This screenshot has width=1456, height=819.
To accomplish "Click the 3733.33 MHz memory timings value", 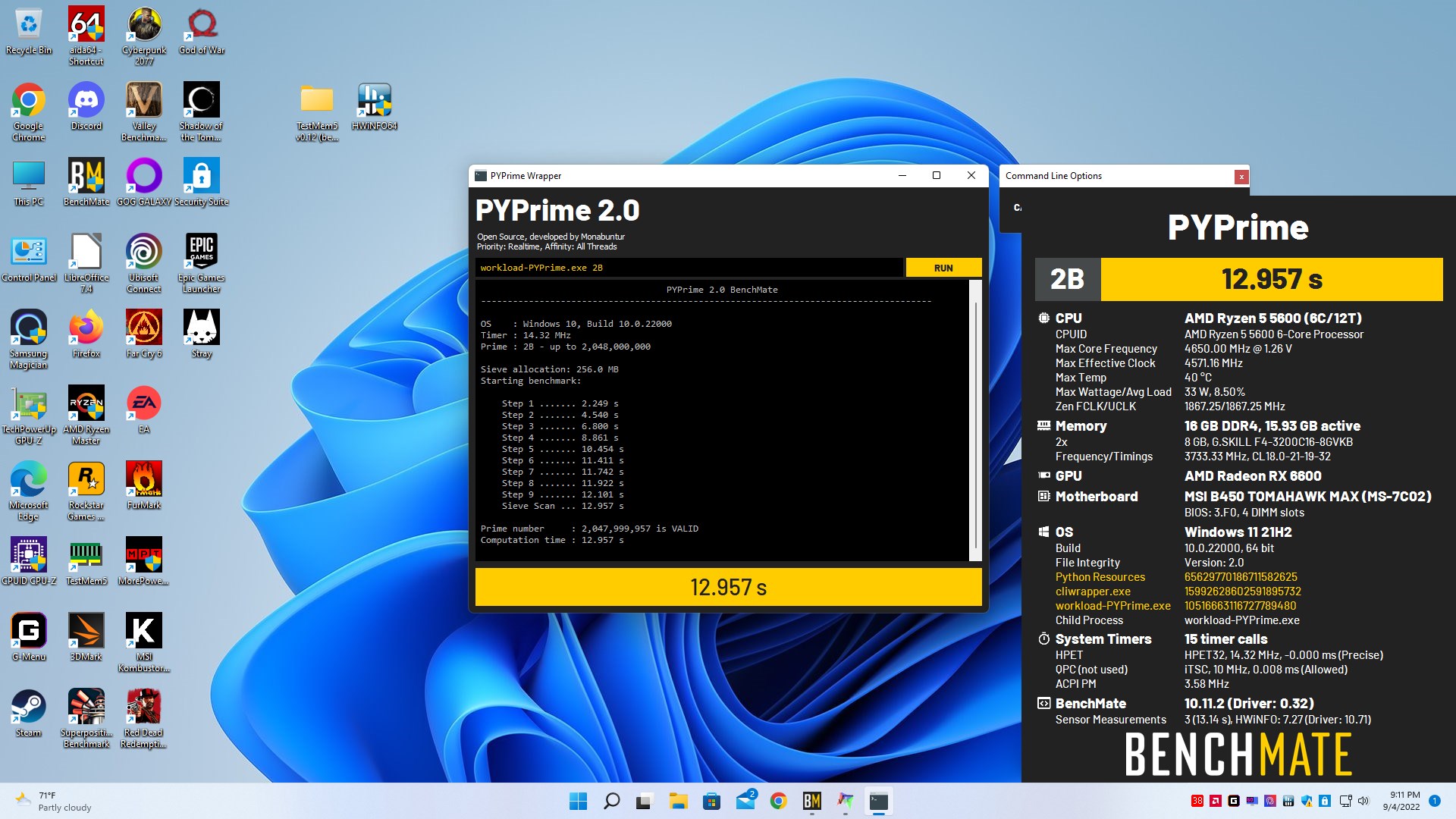I will [x=1257, y=457].
